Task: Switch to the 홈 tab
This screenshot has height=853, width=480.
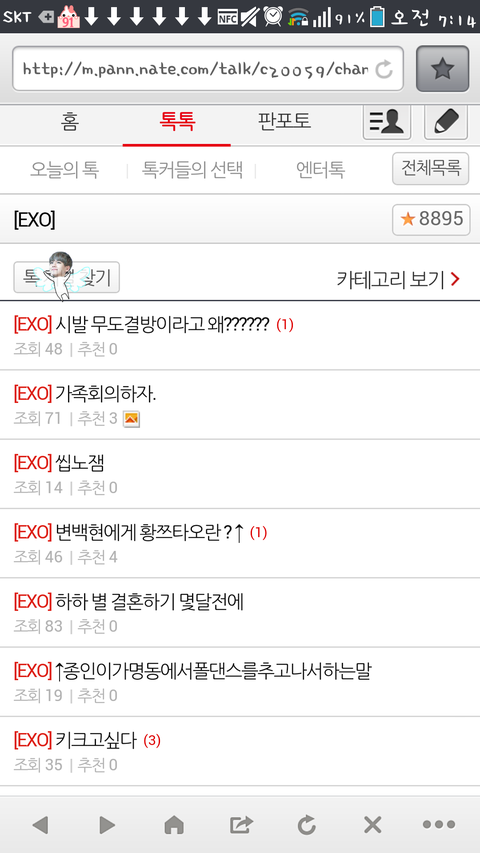Action: [x=70, y=121]
